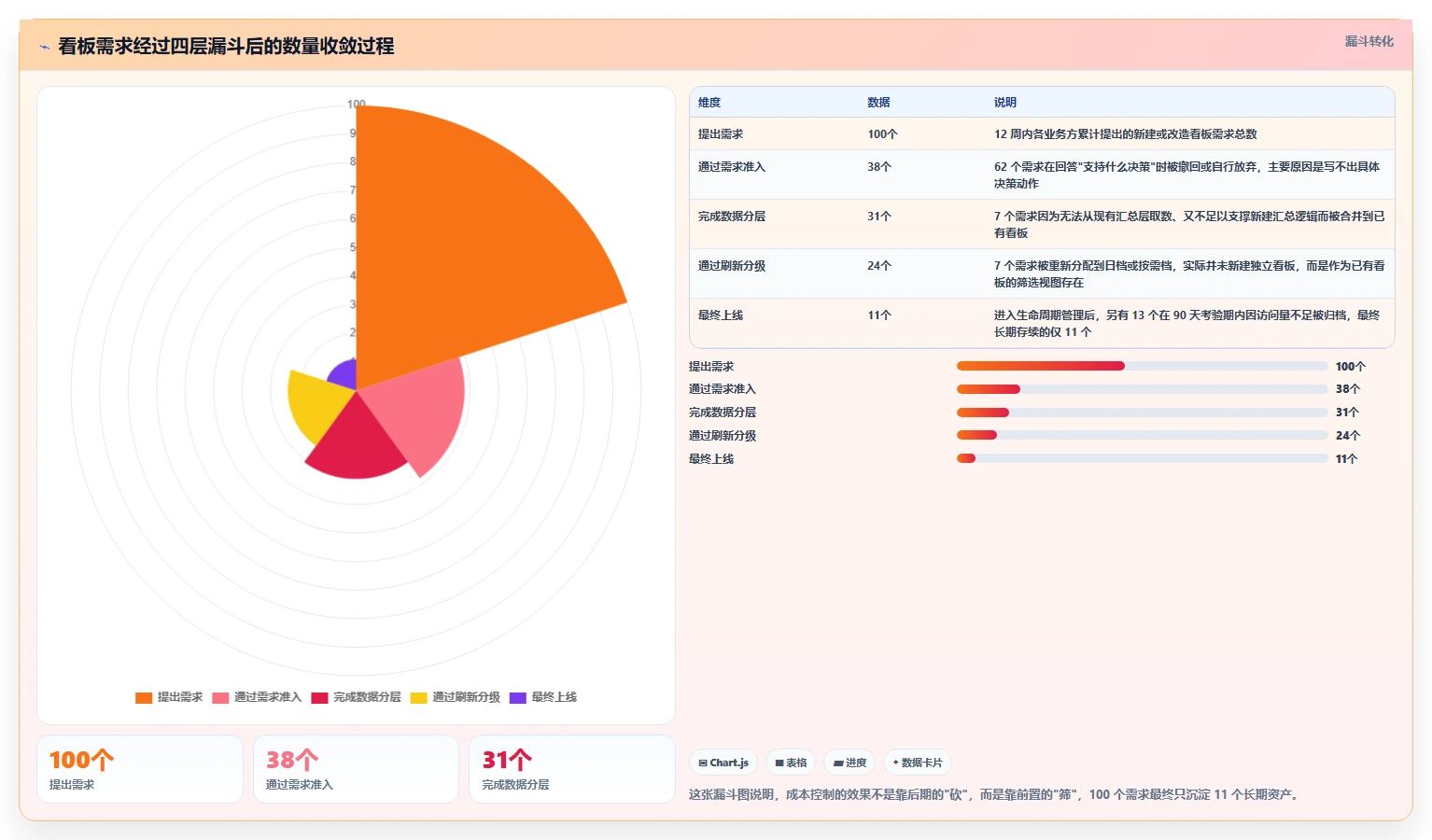Click the 数据 column header

pos(878,103)
